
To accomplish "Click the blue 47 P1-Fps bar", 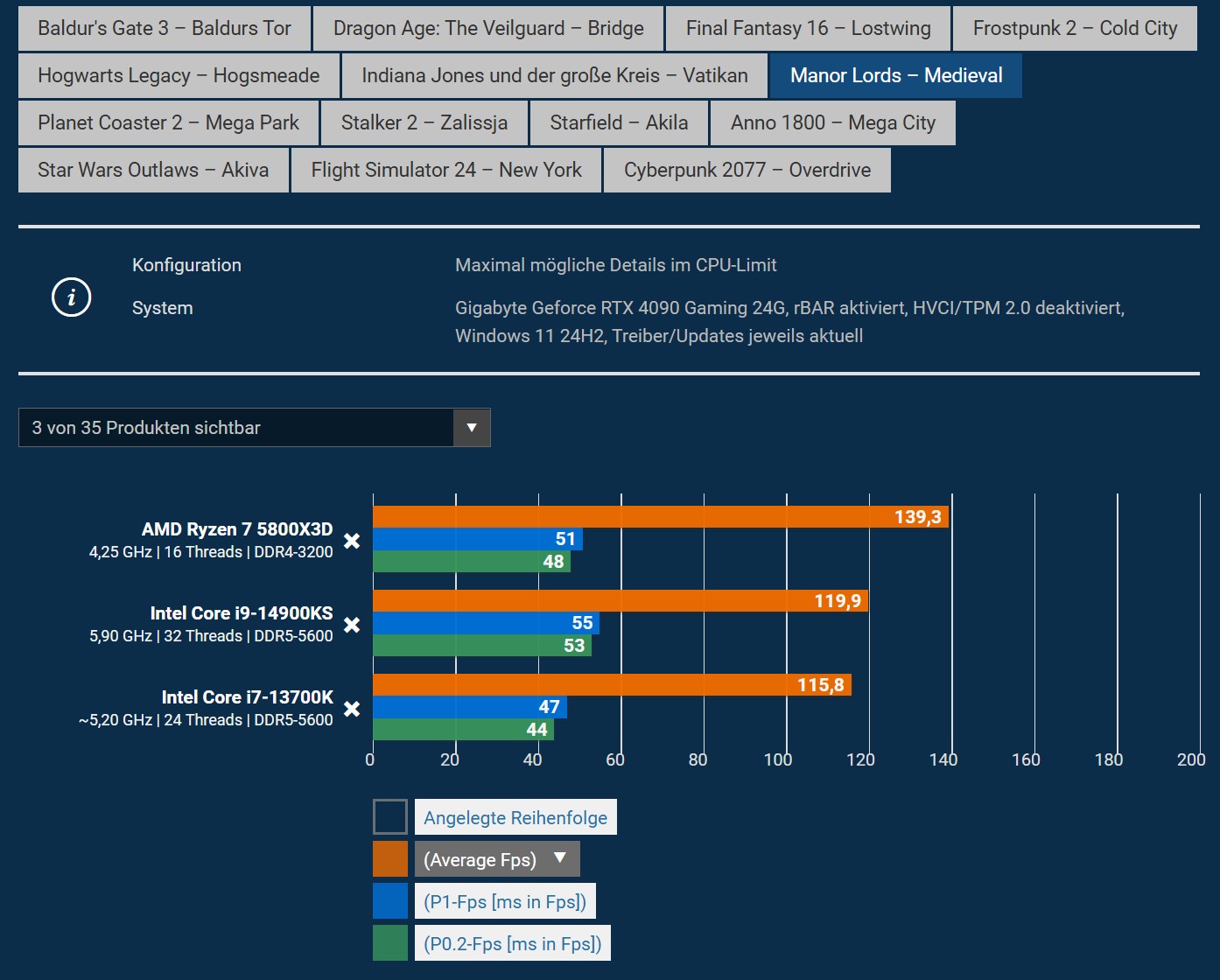I will click(470, 707).
